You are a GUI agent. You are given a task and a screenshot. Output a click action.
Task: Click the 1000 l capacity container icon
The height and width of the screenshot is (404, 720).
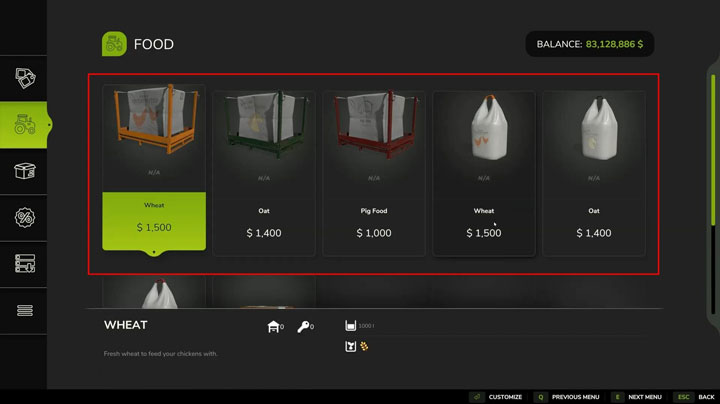(350, 325)
